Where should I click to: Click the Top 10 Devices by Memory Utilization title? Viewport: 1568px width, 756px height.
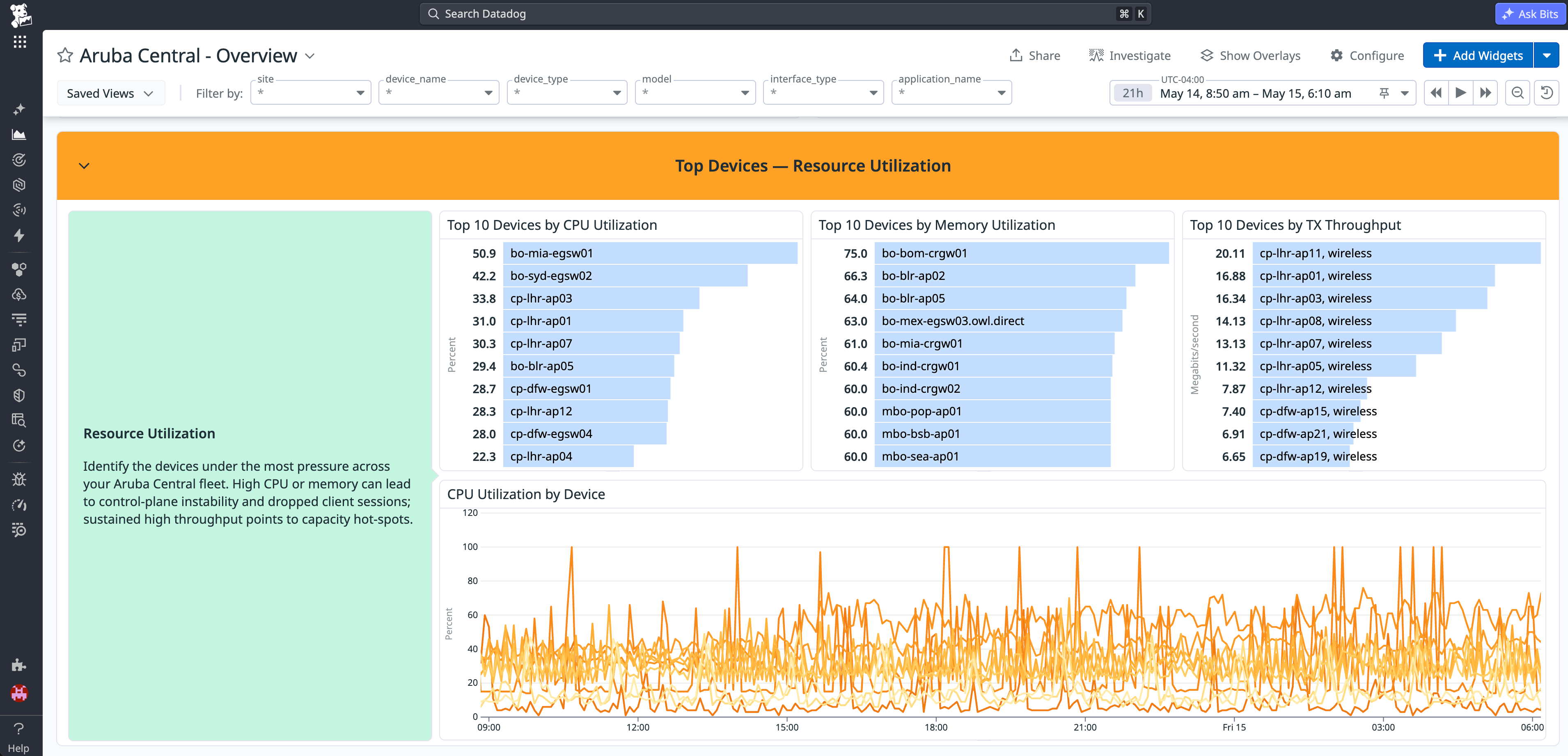tap(937, 225)
